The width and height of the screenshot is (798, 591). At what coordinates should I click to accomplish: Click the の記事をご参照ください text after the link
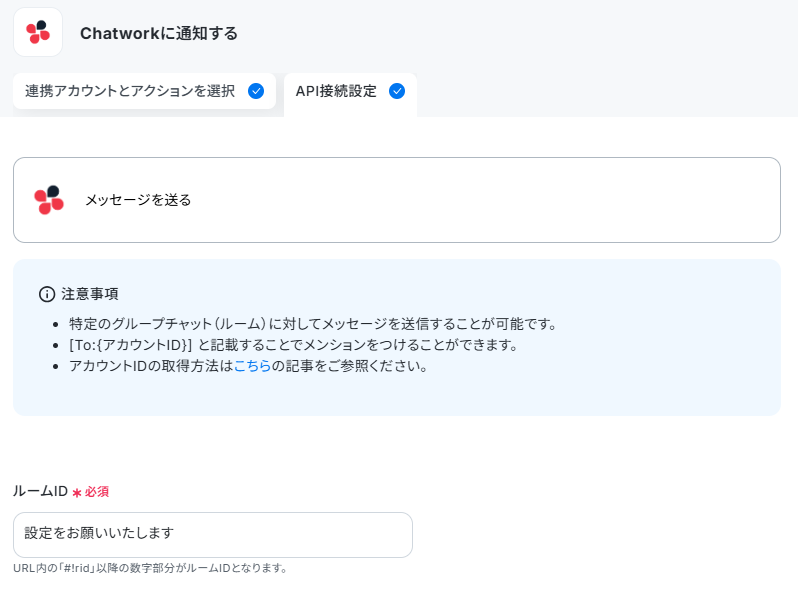(350, 365)
